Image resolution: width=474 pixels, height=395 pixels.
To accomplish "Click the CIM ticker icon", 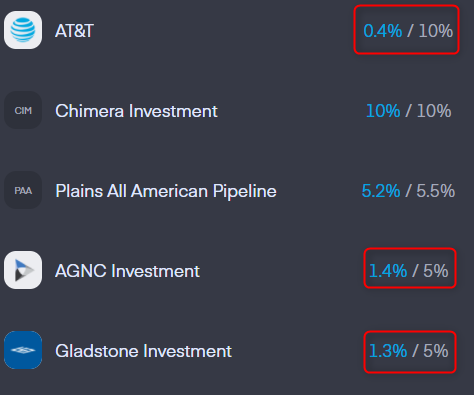I will click(x=23, y=110).
